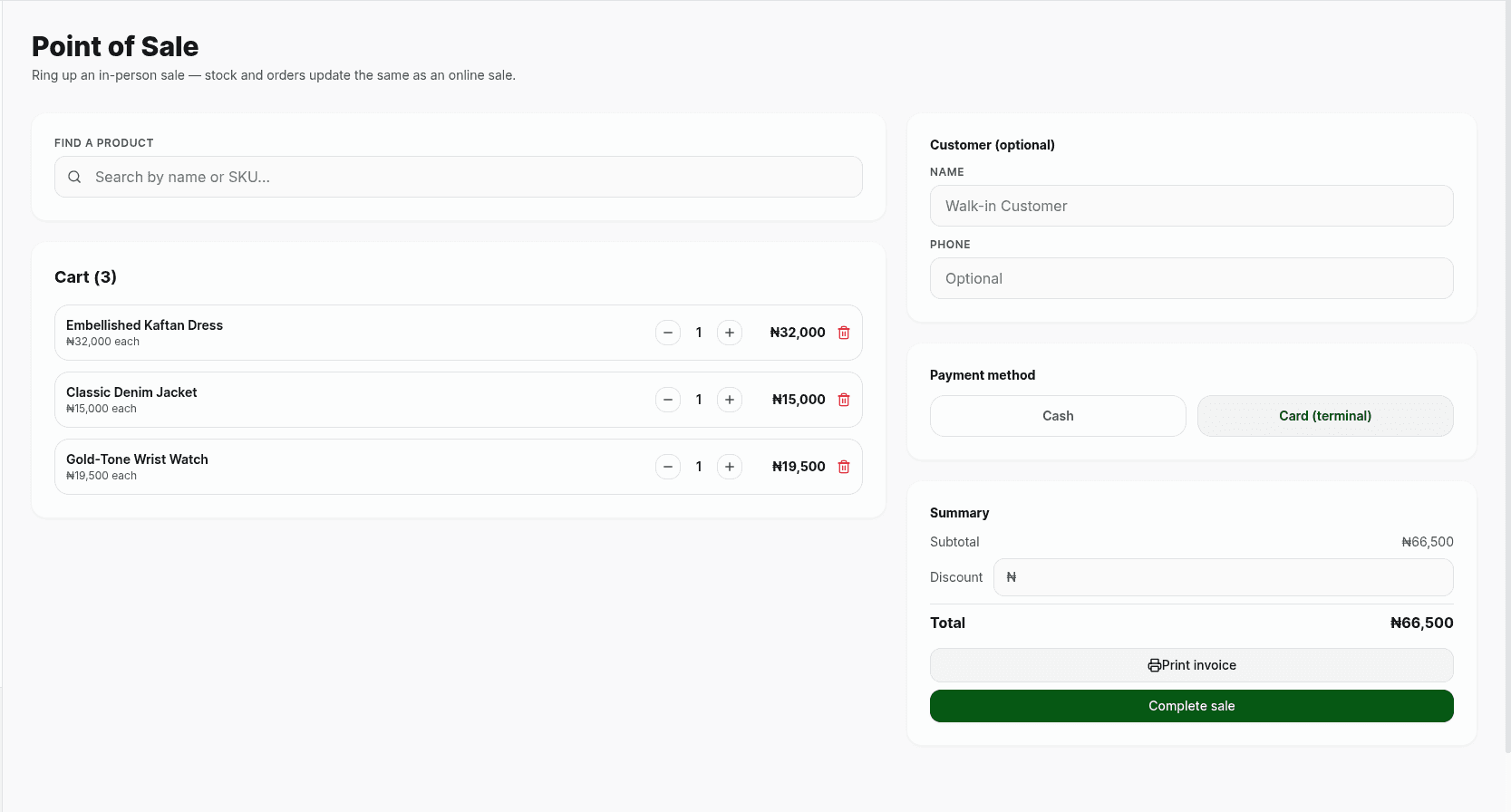Screen dimensions: 1511x812
Task: Click Print invoice button
Action: coord(1192,665)
